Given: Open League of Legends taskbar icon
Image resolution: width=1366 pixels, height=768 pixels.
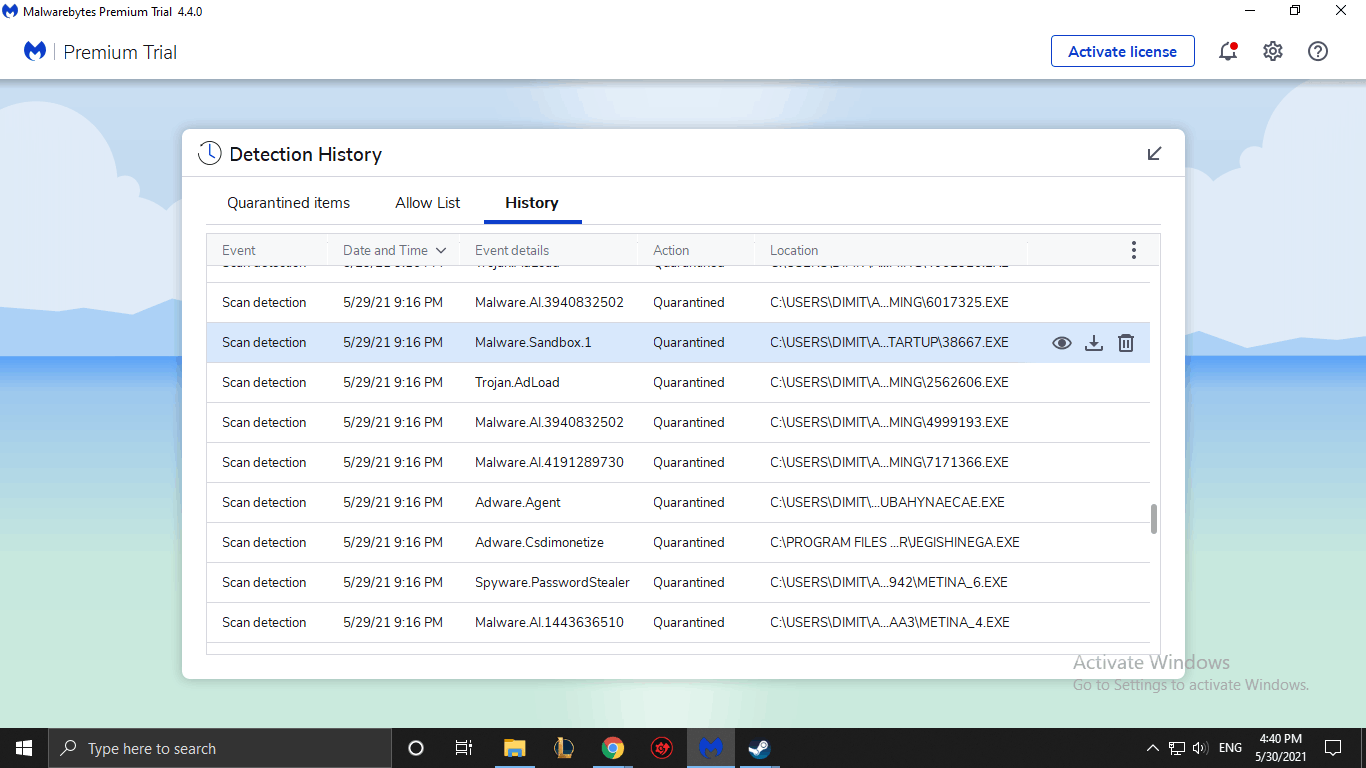Looking at the screenshot, I should coord(564,748).
